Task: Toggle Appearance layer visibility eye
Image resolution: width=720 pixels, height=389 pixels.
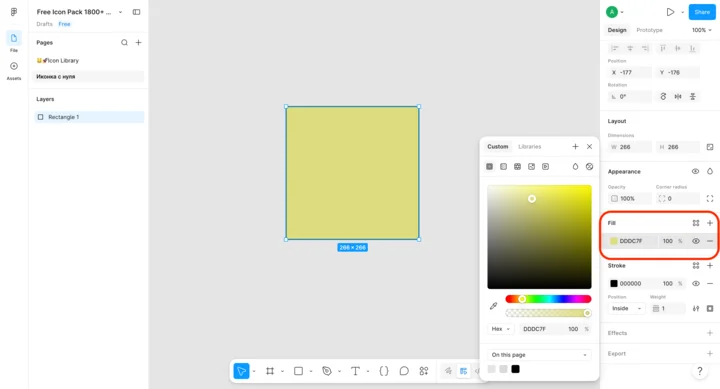Action: pos(695,171)
